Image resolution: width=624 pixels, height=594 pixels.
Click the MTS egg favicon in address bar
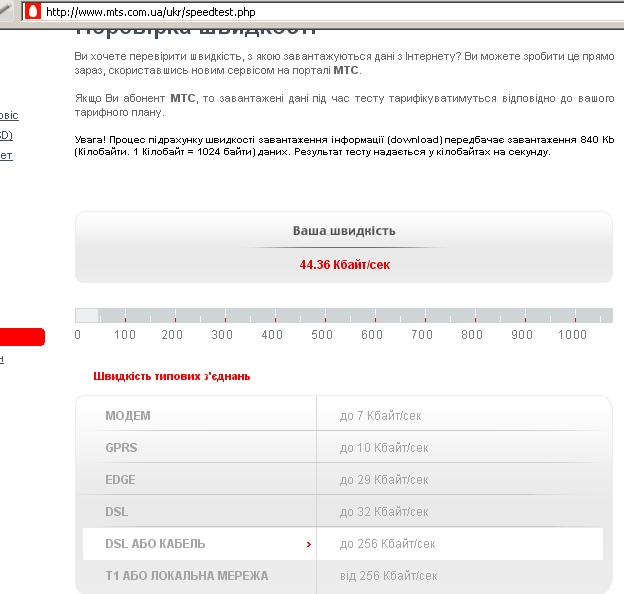[32, 10]
